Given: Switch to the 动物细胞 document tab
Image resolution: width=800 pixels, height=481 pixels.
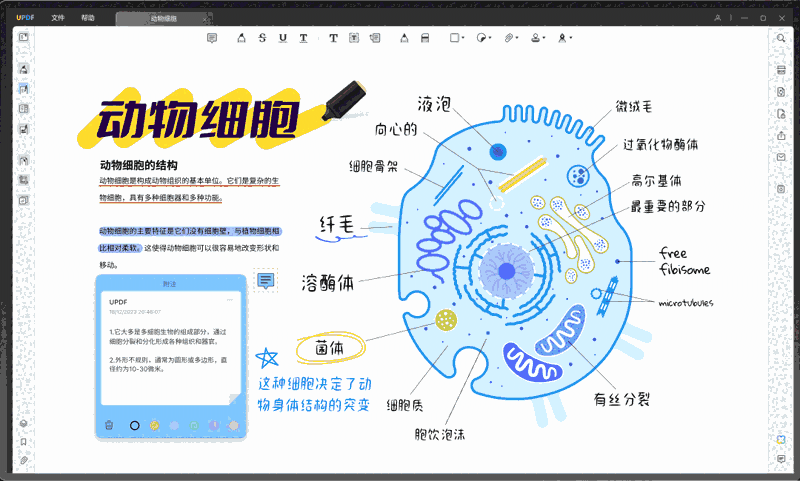Looking at the screenshot, I should click(x=163, y=19).
